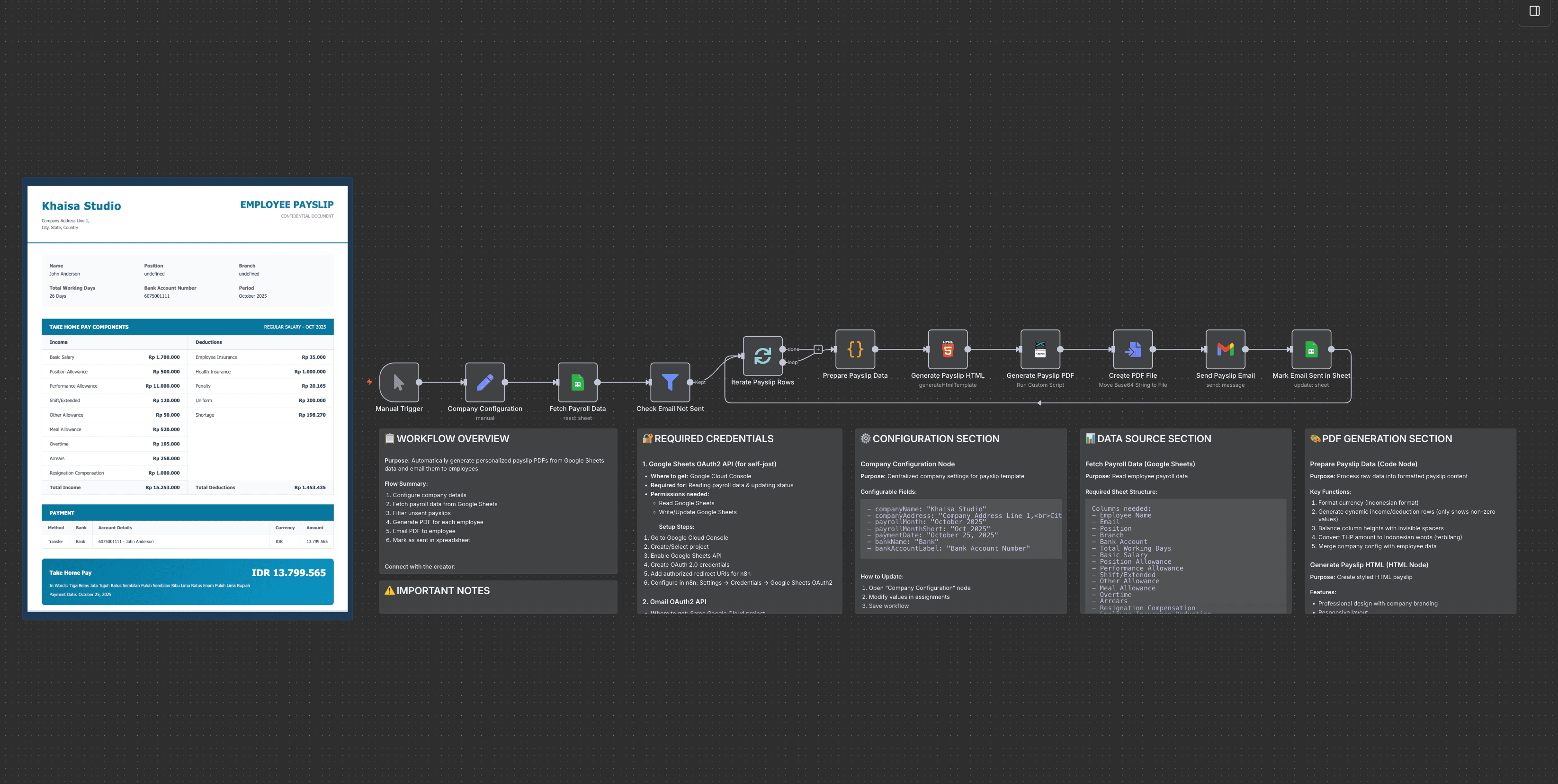Select the Manual Trigger cursor node

click(x=399, y=382)
